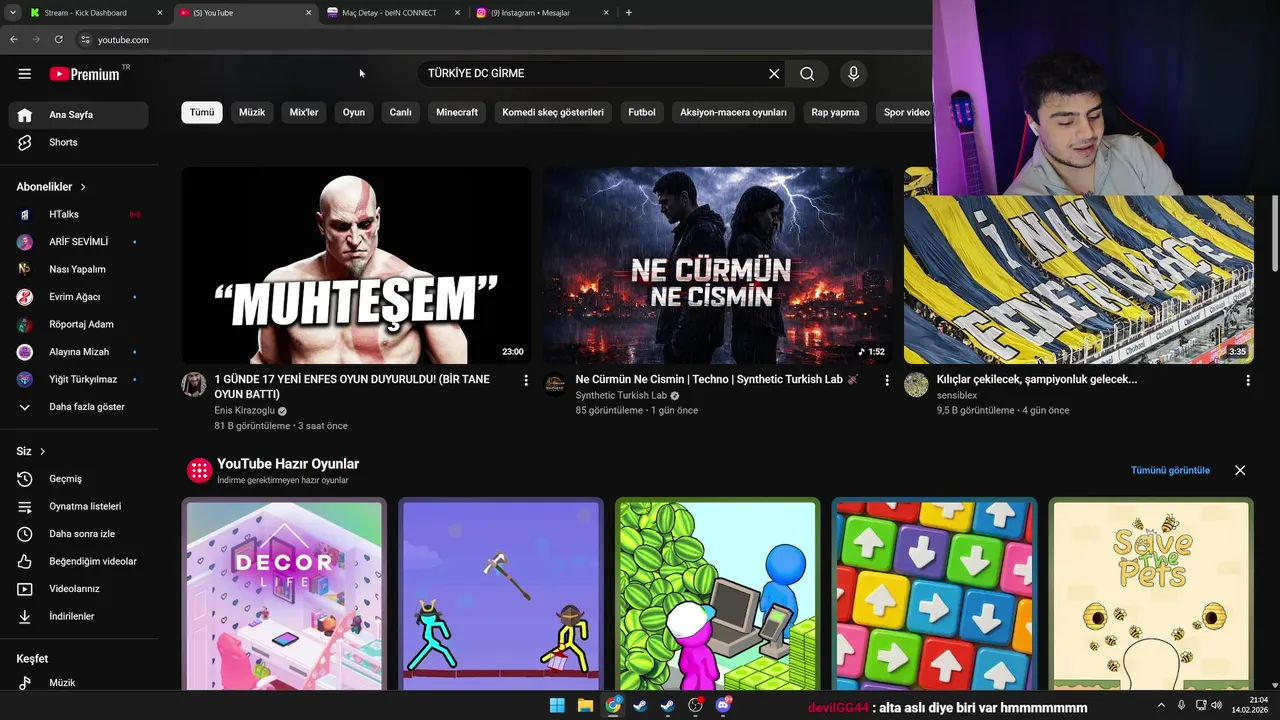Open Müzik under Keşfet
Viewport: 1280px width, 720px height.
tap(78, 682)
